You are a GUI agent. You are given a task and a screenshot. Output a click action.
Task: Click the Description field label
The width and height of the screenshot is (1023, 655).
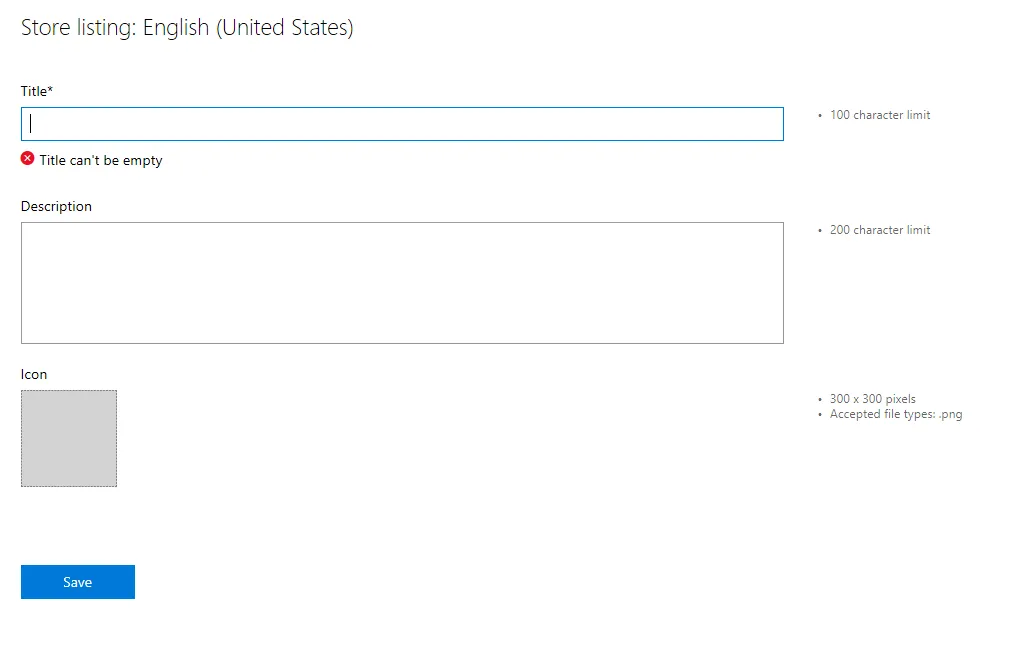tap(56, 206)
